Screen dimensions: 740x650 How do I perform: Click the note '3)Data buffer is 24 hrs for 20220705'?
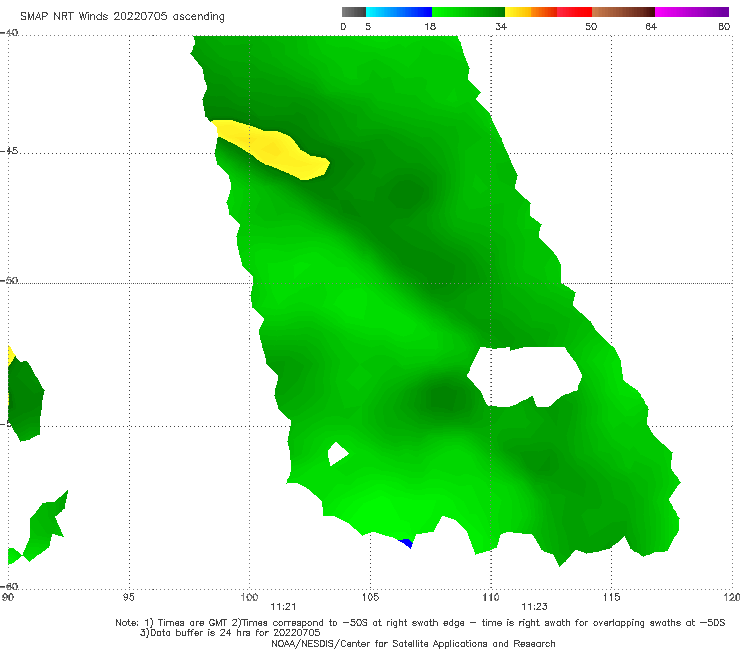tap(230, 633)
